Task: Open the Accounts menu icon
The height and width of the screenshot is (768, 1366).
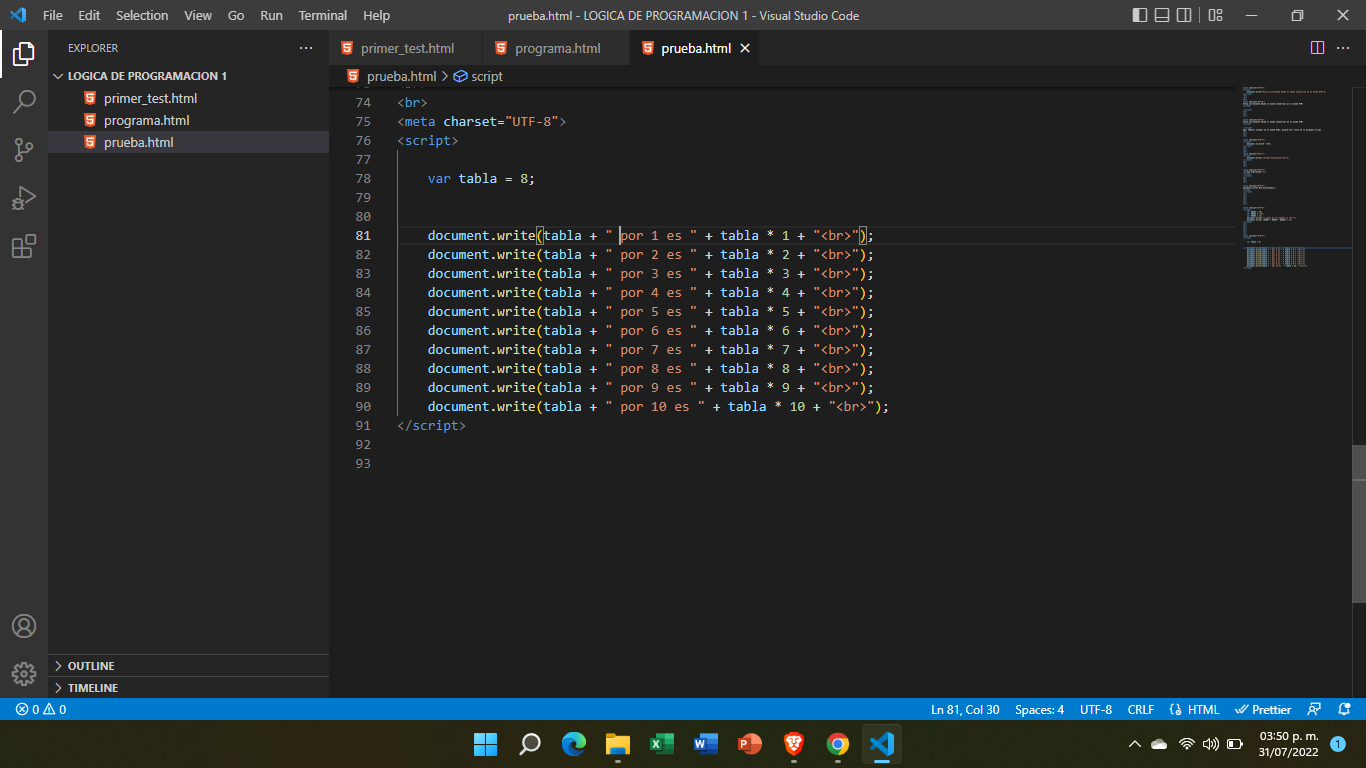Action: click(24, 626)
